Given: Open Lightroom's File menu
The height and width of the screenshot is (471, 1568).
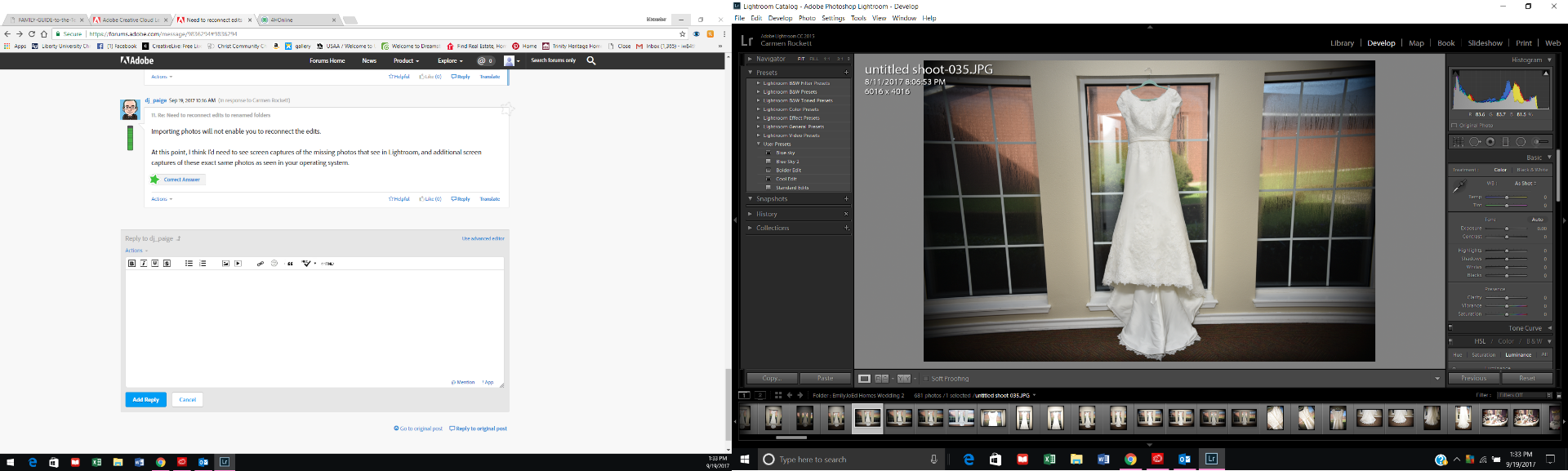Looking at the screenshot, I should pyautogui.click(x=739, y=18).
